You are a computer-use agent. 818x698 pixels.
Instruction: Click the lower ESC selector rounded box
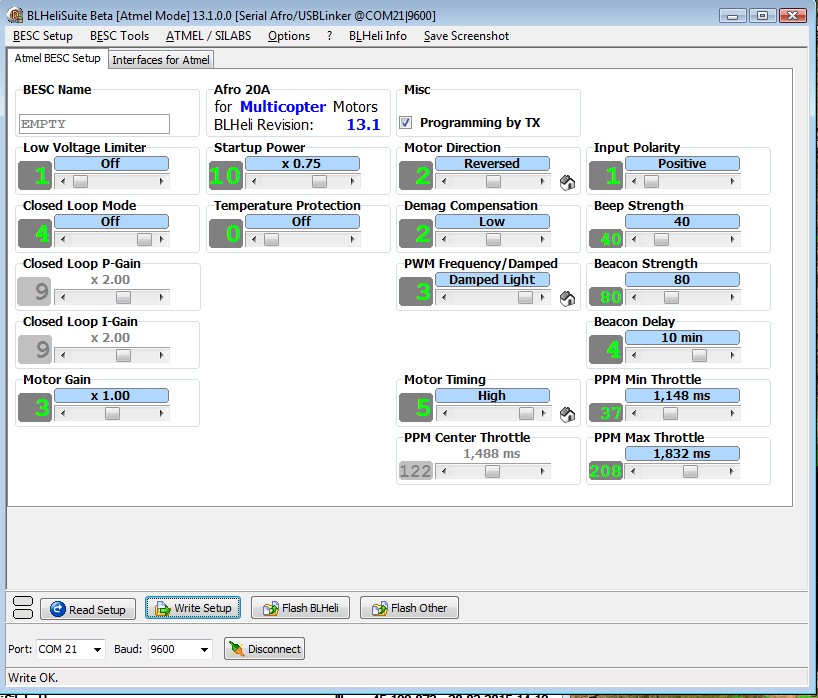pos(21,614)
